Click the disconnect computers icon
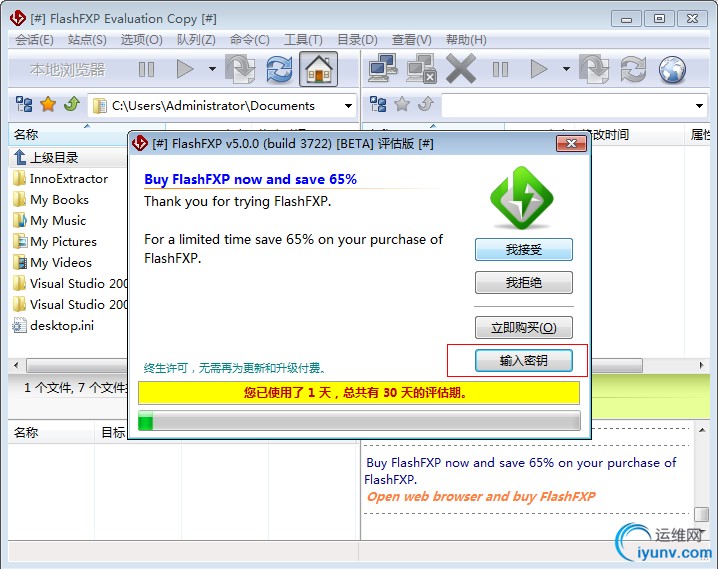 421,69
